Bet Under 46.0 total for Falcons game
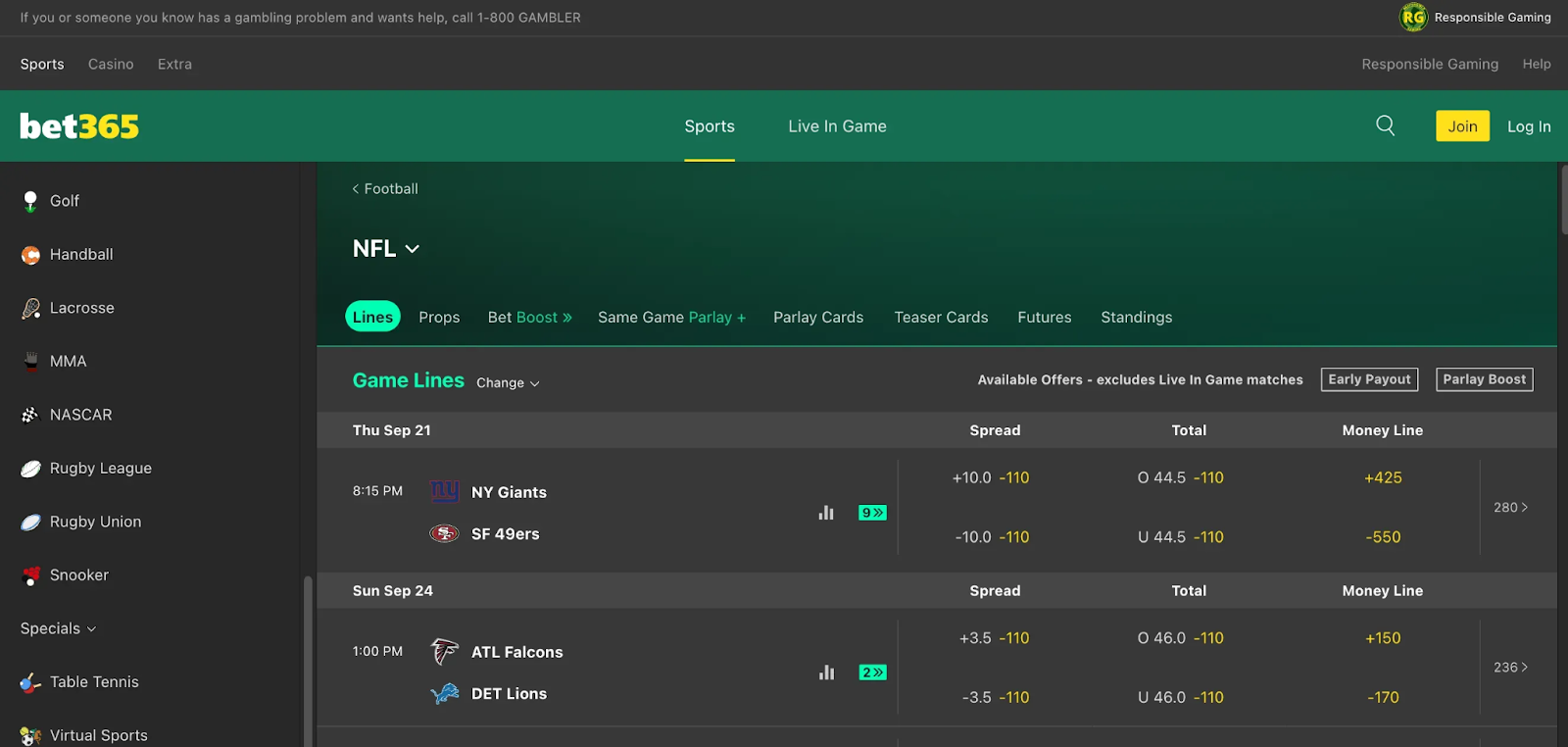Image resolution: width=1568 pixels, height=747 pixels. [x=1180, y=698]
